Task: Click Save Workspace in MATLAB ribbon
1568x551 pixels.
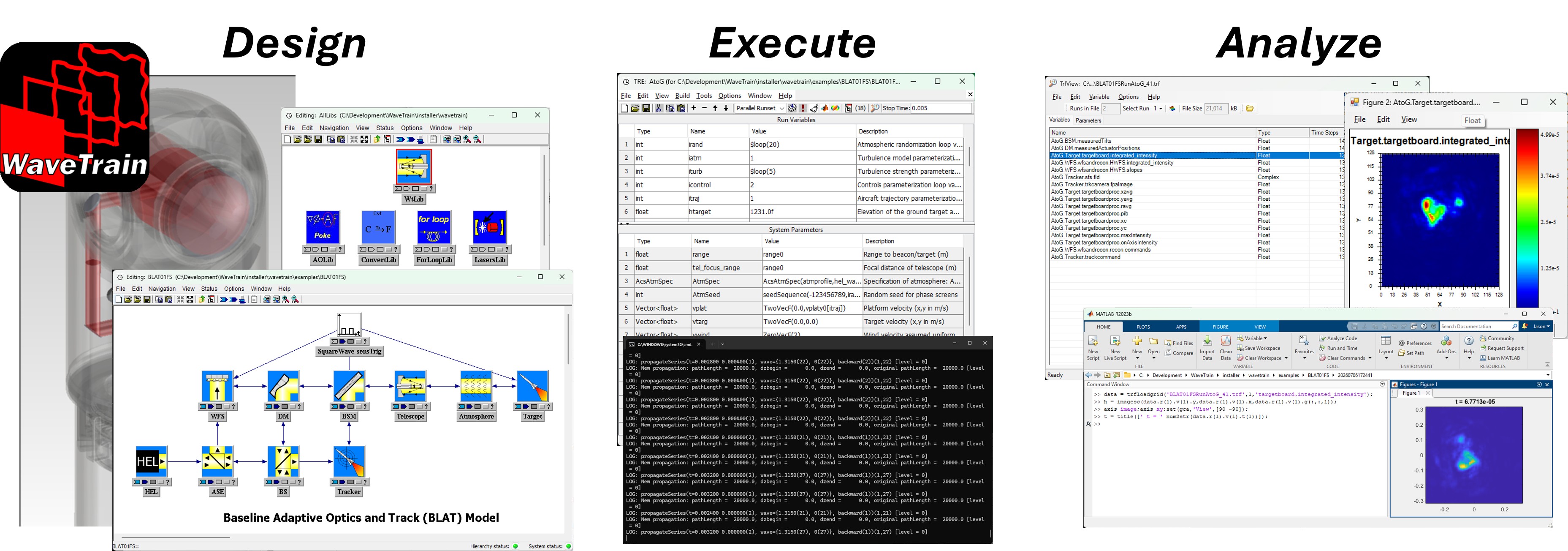Action: pyautogui.click(x=1259, y=348)
